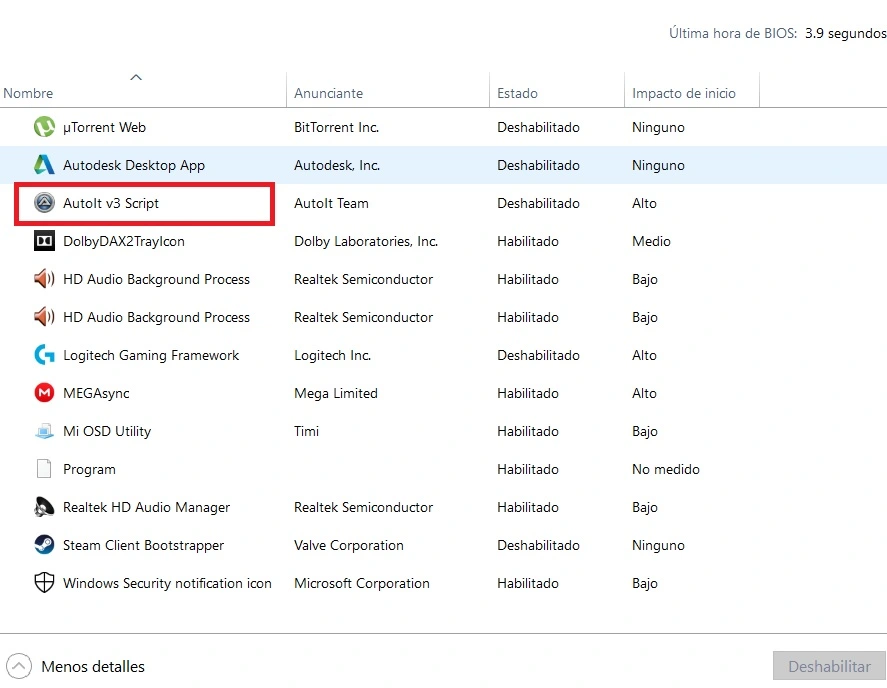Click Menos detalles text link
This screenshot has height=688, width=887.
click(92, 666)
